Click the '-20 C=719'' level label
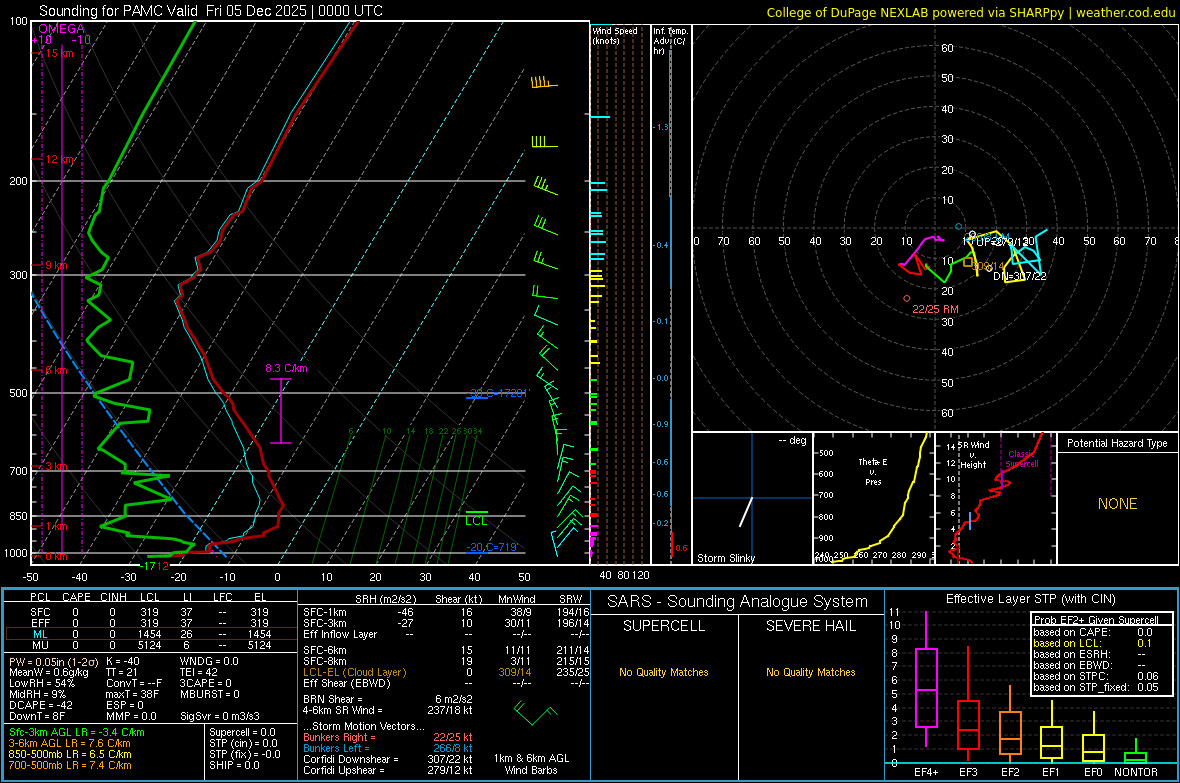Screen dimensions: 1180x783 [491, 547]
